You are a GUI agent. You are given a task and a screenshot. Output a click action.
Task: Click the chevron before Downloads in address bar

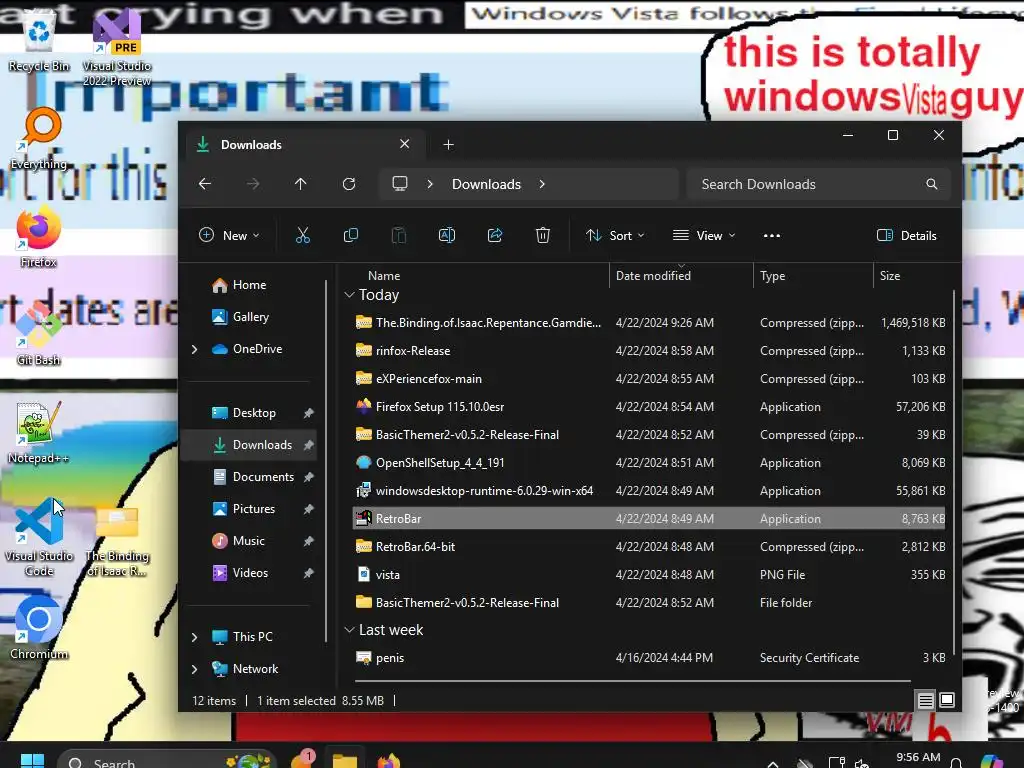(x=430, y=184)
